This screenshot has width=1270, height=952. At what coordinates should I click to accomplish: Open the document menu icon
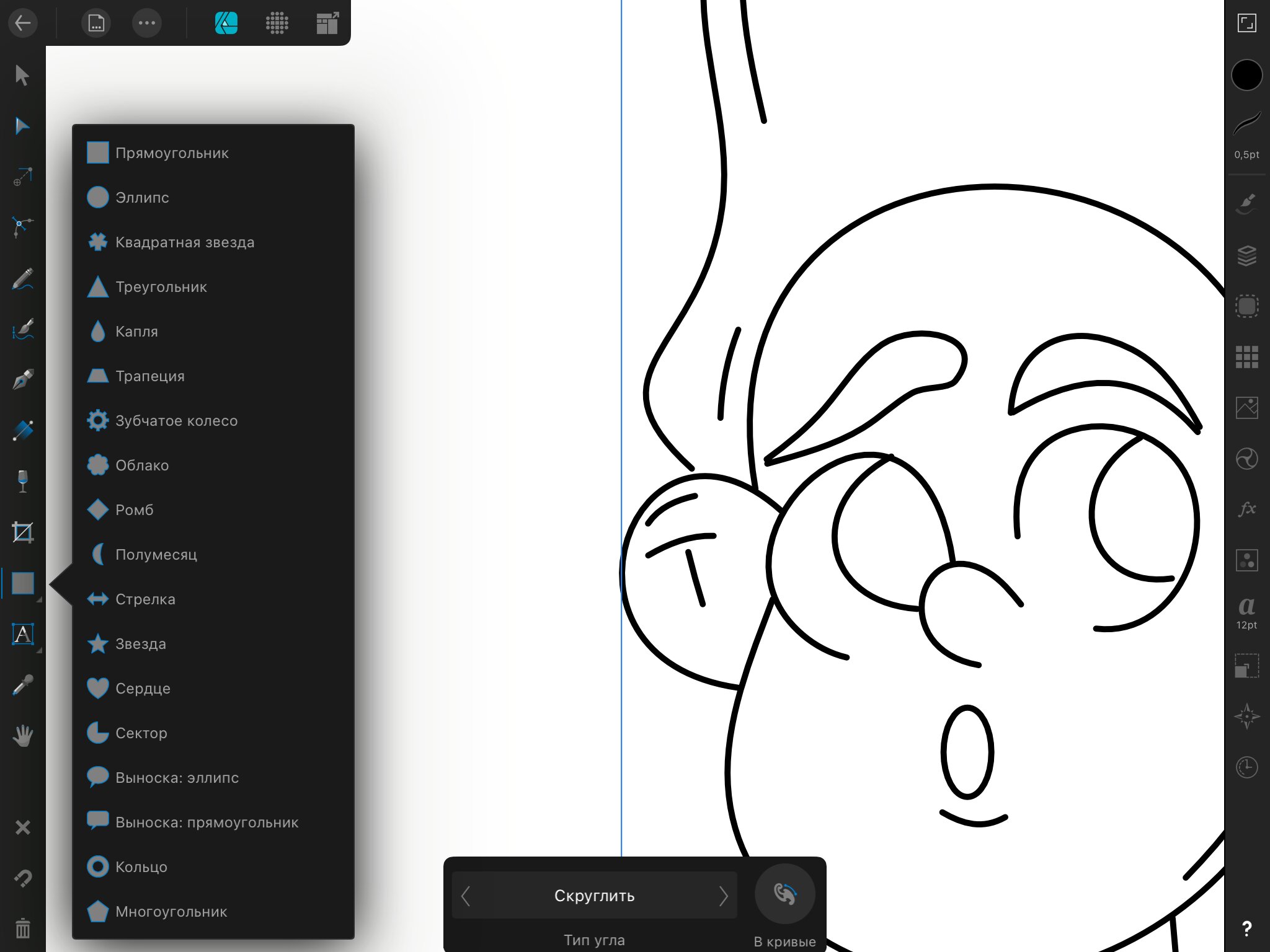pyautogui.click(x=96, y=23)
